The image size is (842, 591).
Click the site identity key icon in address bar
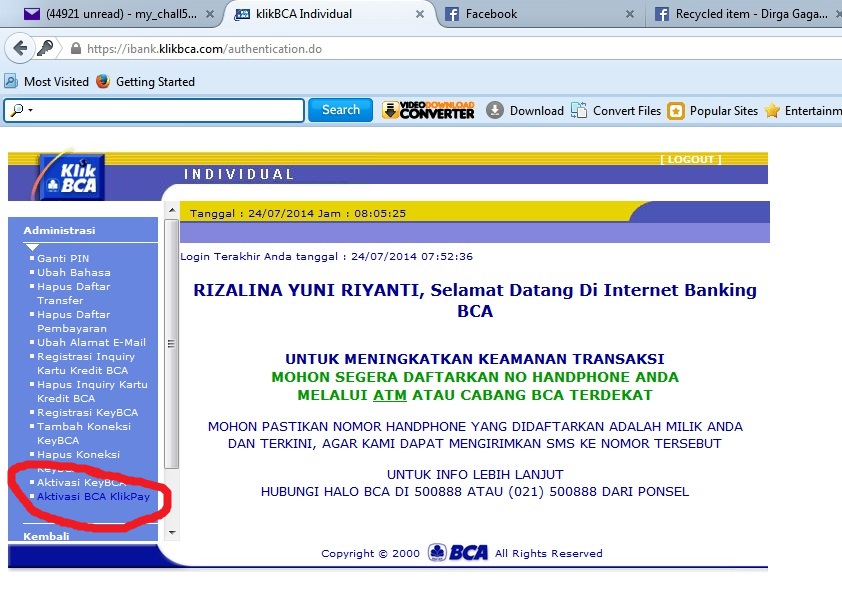pos(45,47)
